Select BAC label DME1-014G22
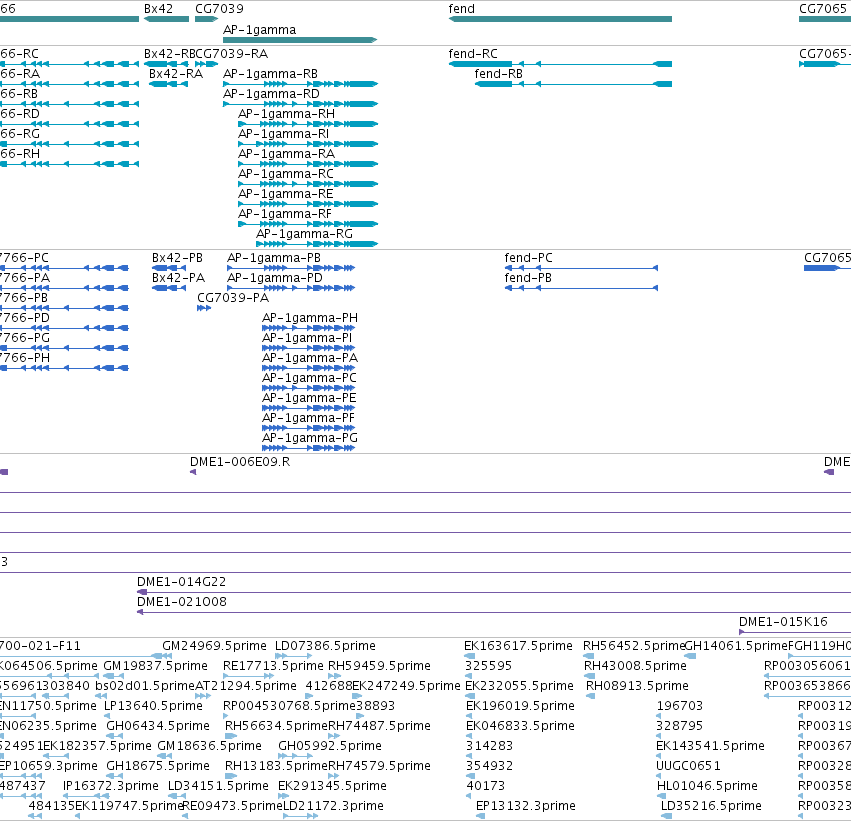The width and height of the screenshot is (851, 821). pyautogui.click(x=181, y=582)
